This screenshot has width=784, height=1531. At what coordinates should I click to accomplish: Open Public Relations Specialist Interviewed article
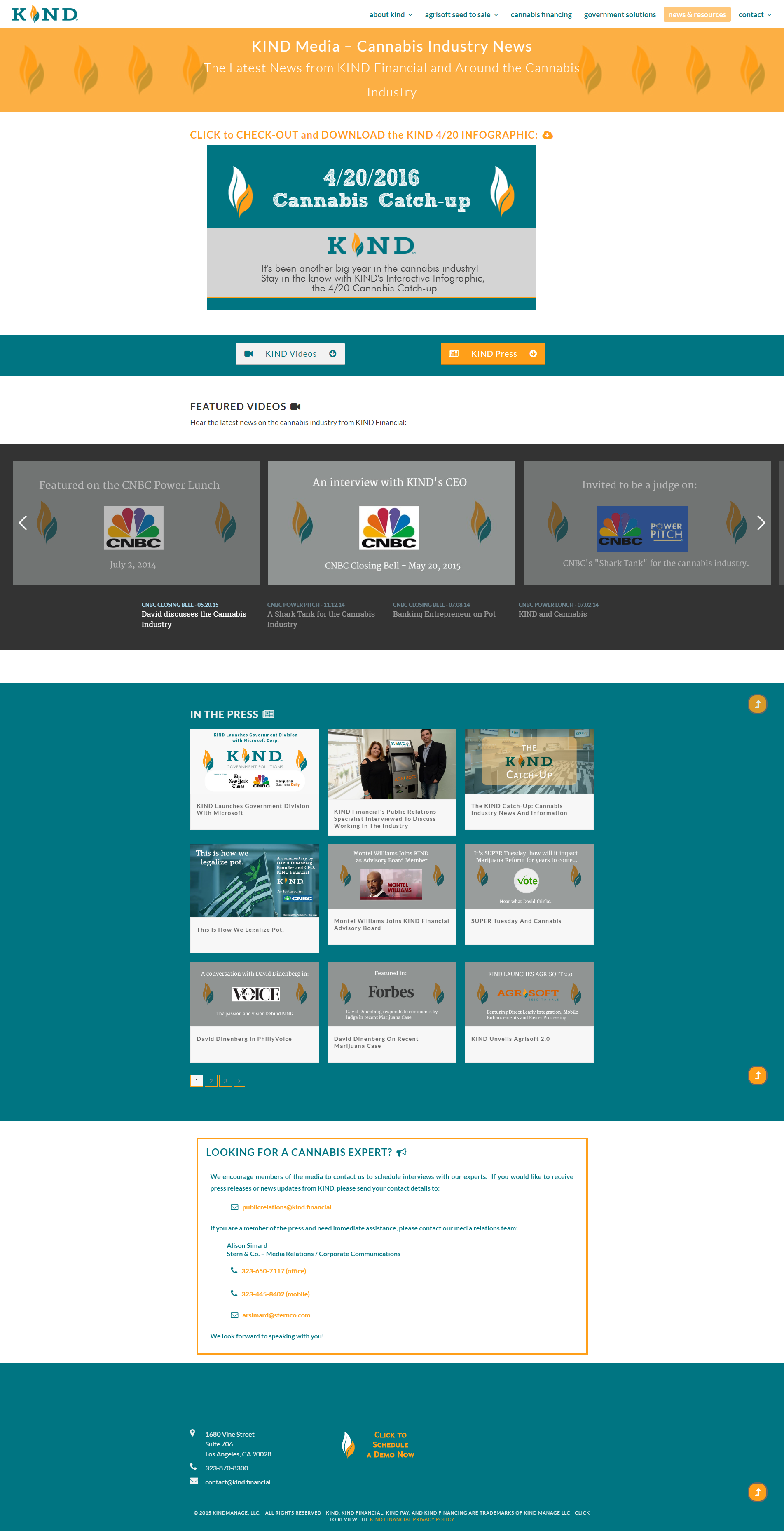[x=391, y=782]
